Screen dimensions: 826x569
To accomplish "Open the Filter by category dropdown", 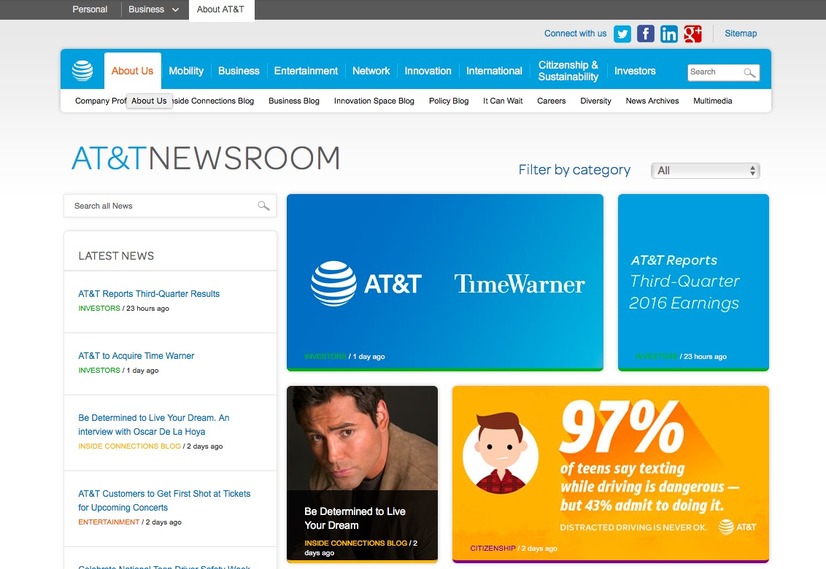I will click(705, 170).
